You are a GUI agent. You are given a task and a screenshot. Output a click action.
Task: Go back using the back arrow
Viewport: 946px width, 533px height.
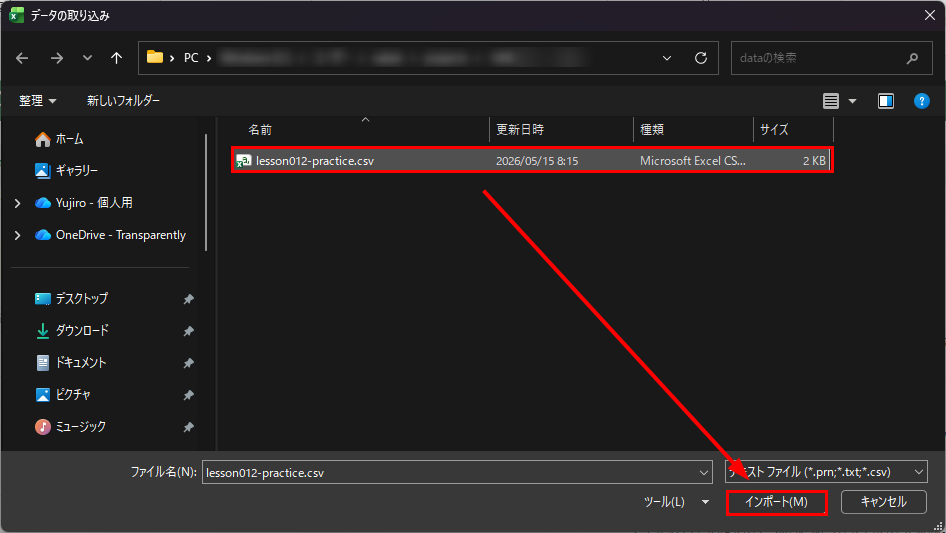(x=22, y=58)
